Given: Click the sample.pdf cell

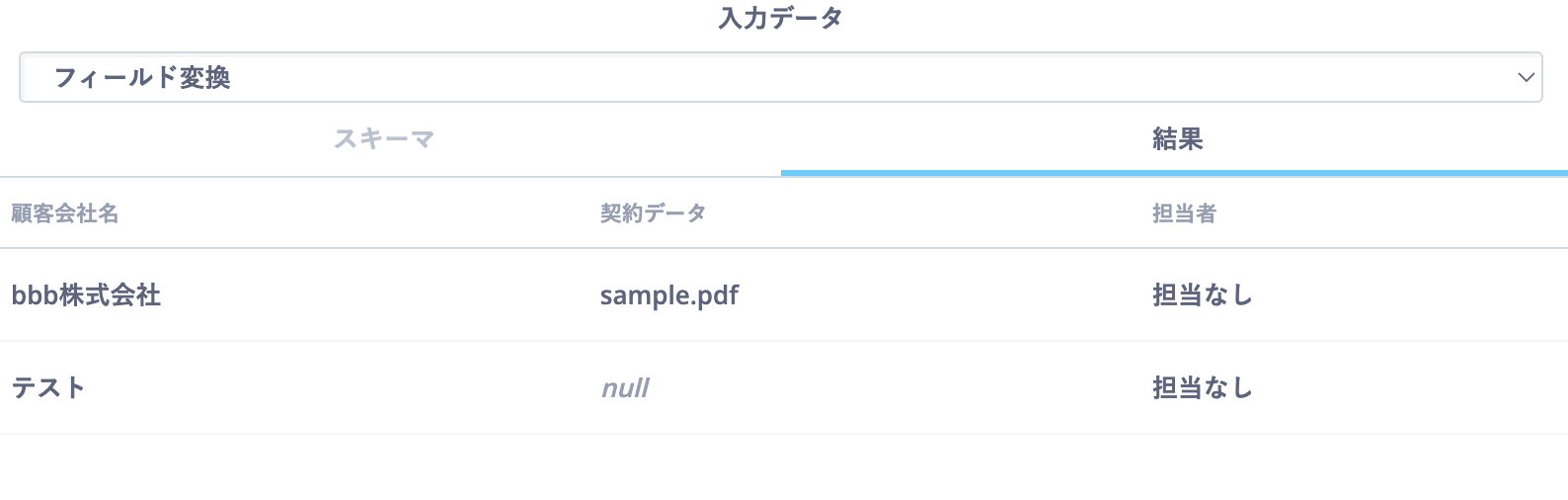Looking at the screenshot, I should [669, 294].
